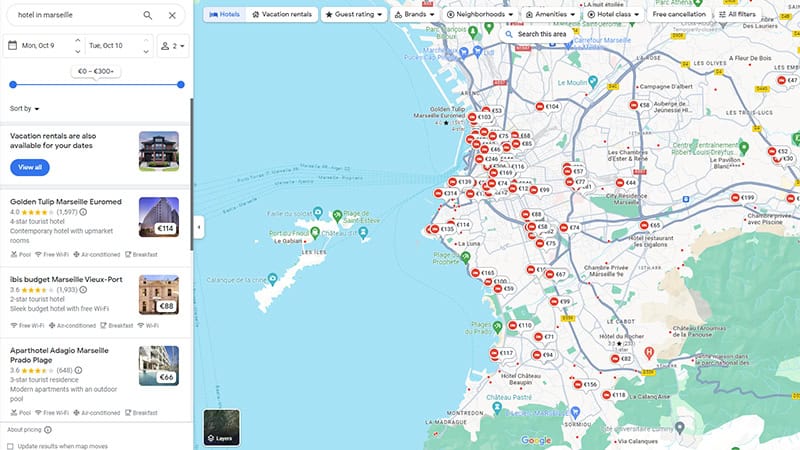The image size is (800, 450).
Task: Clear the search with the X icon
Action: point(172,15)
